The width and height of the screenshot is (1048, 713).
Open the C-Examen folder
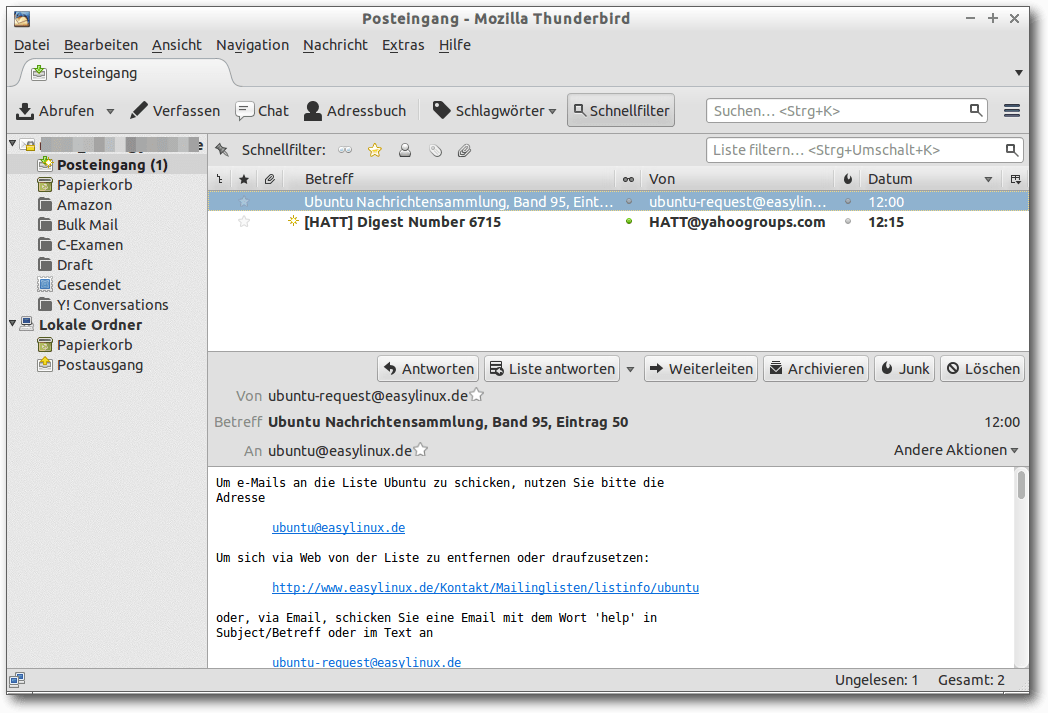point(90,245)
